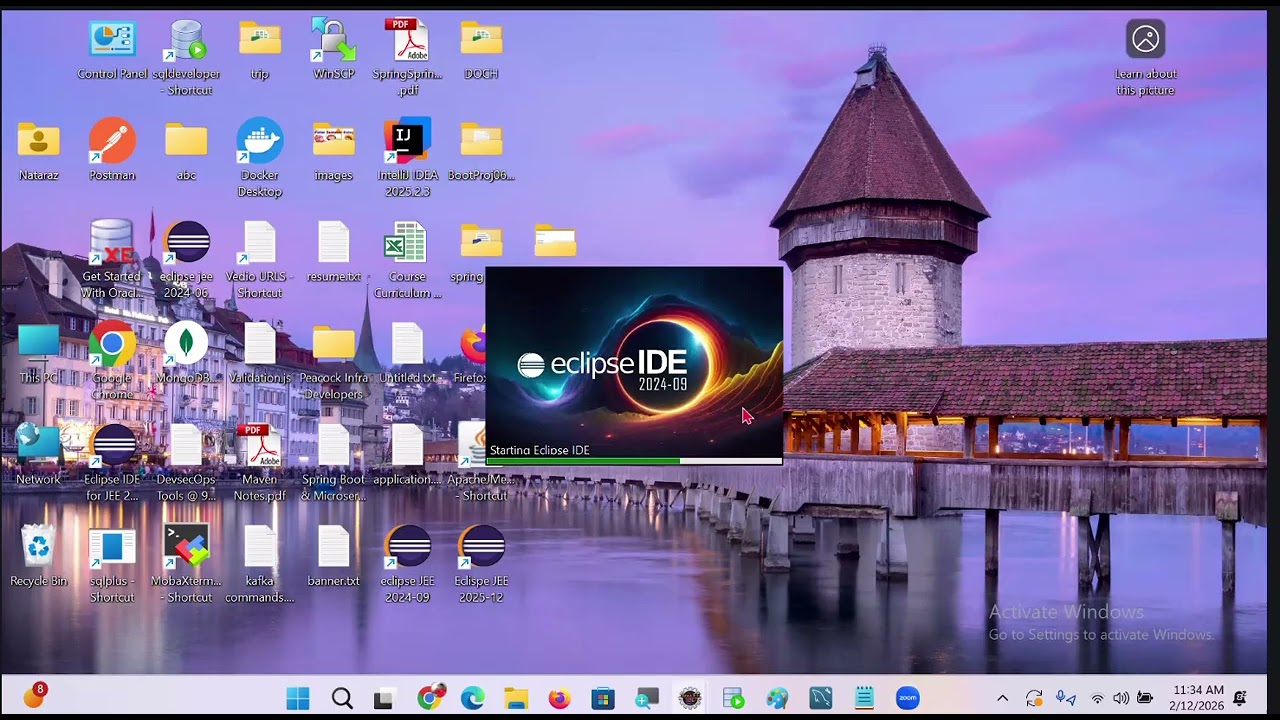Select the Google Chrome desktop shortcut
Viewport: 1280px width, 720px height.
click(x=112, y=362)
